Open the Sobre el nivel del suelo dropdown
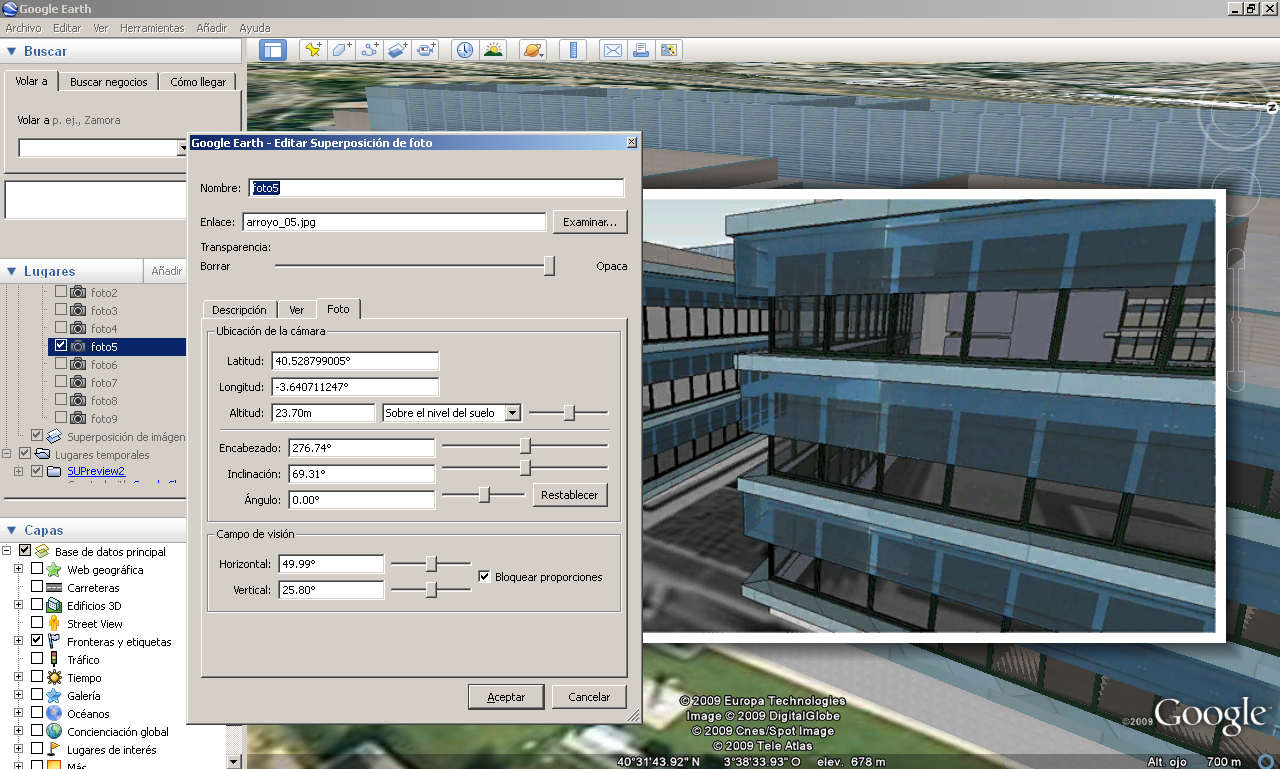This screenshot has width=1280, height=769. point(512,413)
